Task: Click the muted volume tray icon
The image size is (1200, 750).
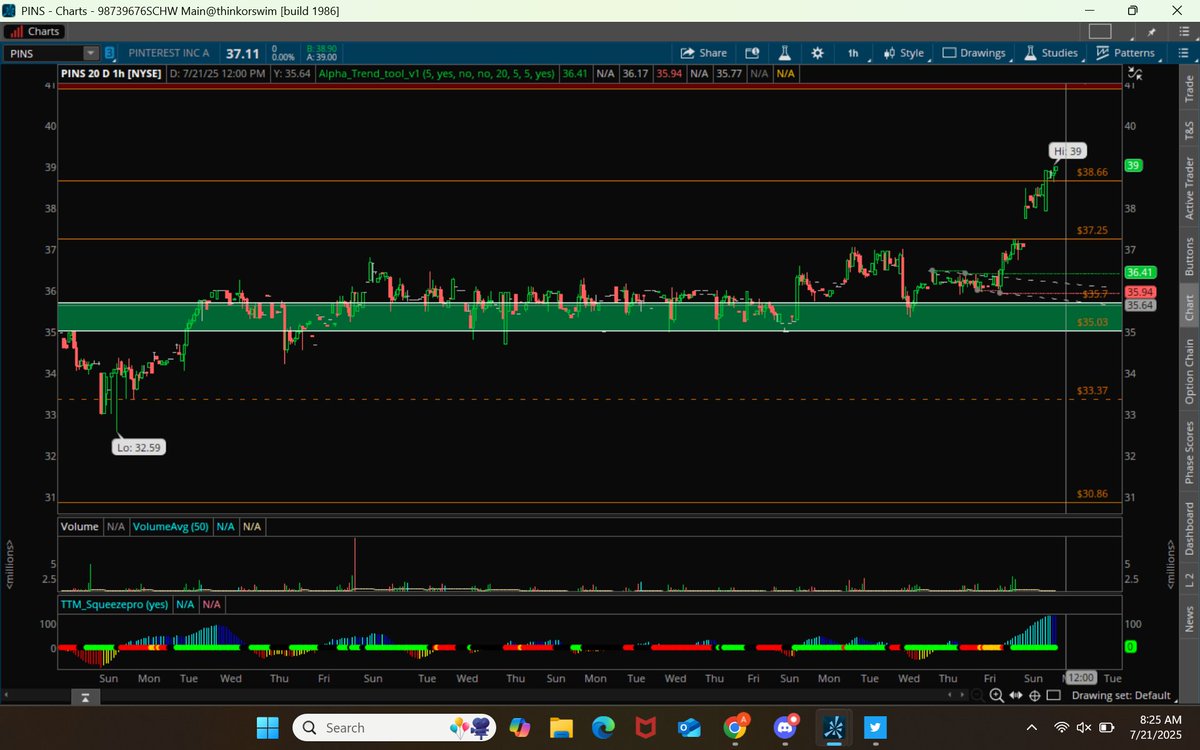Action: pos(1084,727)
